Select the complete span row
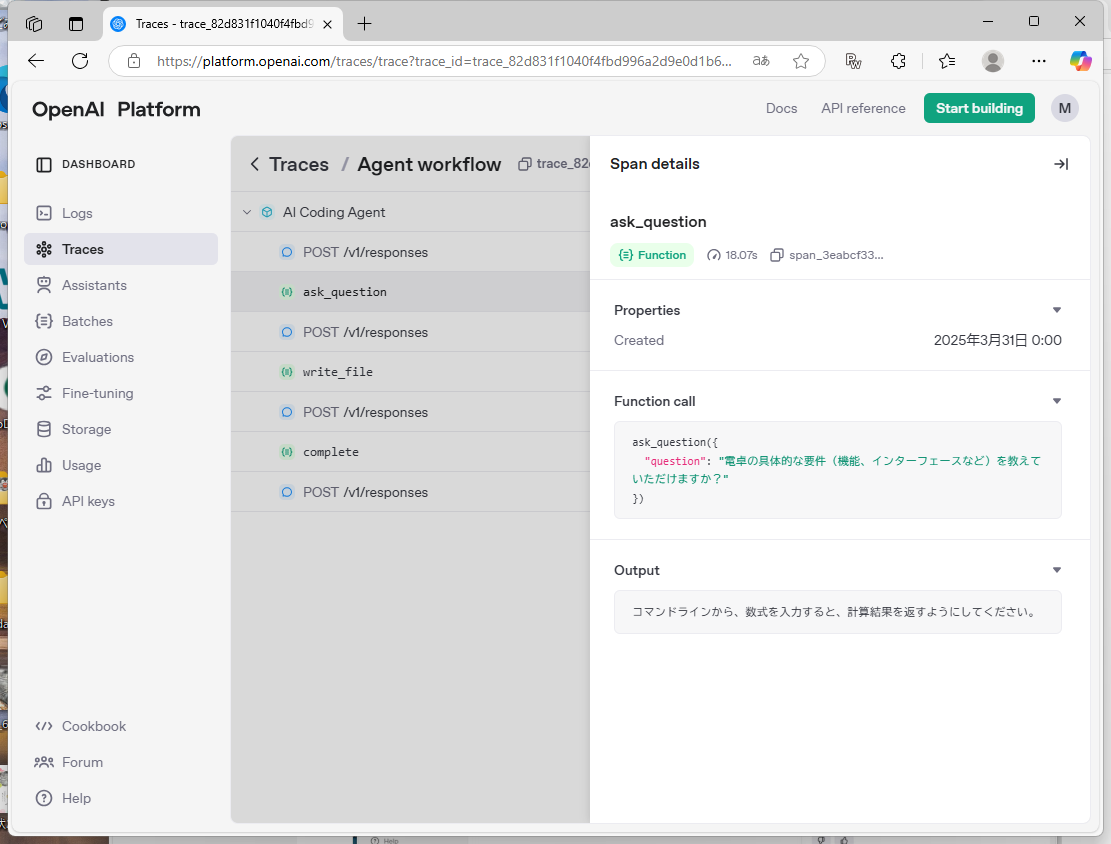This screenshot has width=1111, height=844. coord(410,452)
